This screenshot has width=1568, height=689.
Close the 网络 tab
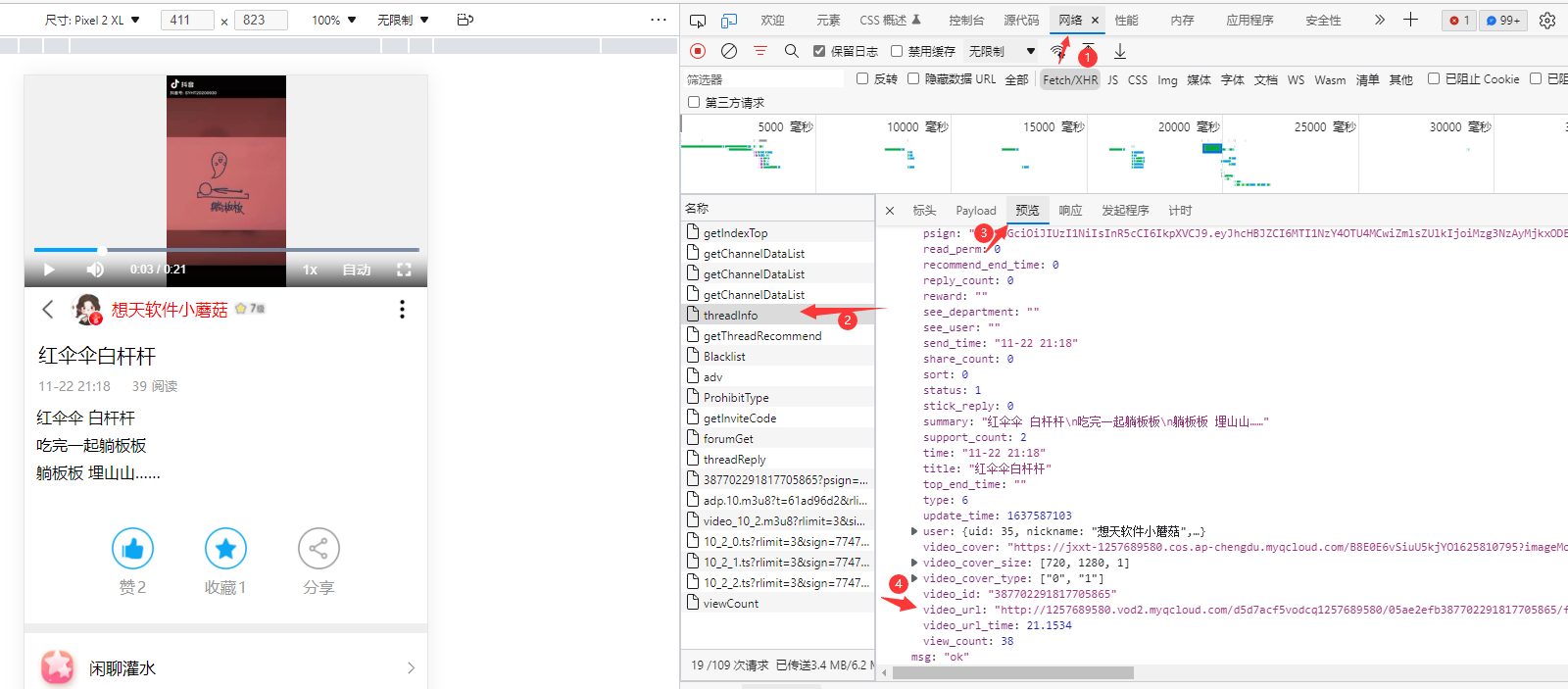click(x=1095, y=20)
